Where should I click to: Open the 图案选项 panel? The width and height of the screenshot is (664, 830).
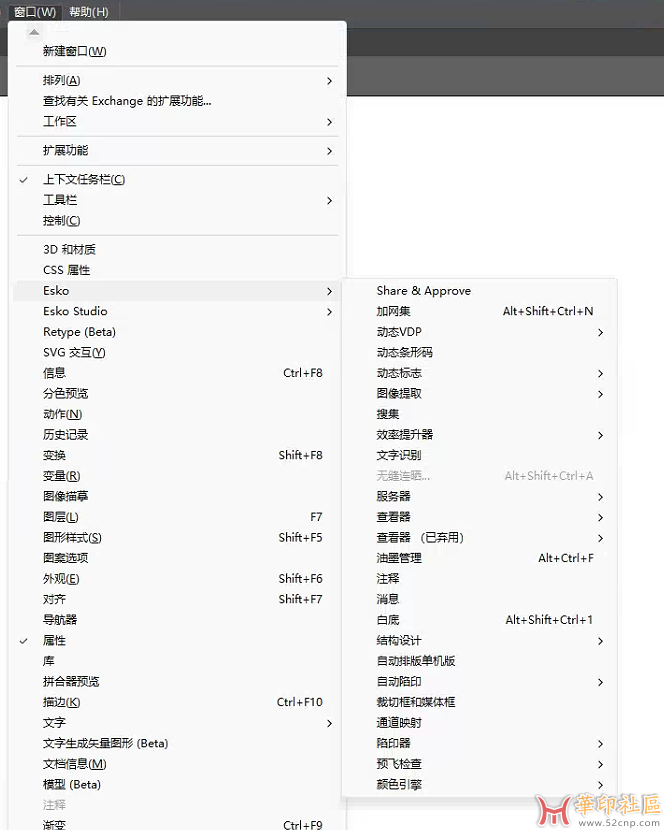pyautogui.click(x=177, y=558)
